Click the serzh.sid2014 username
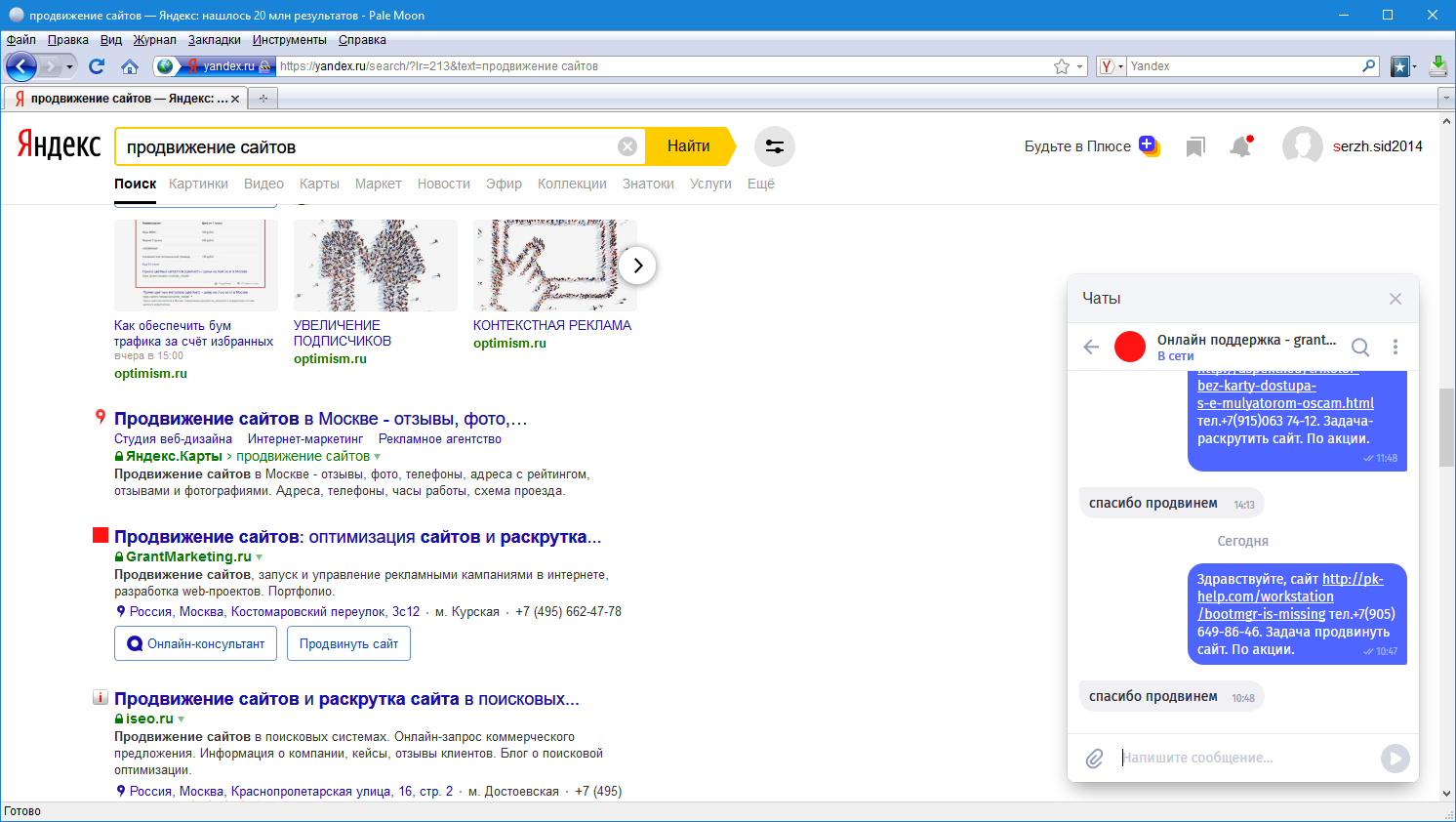 click(x=1378, y=146)
